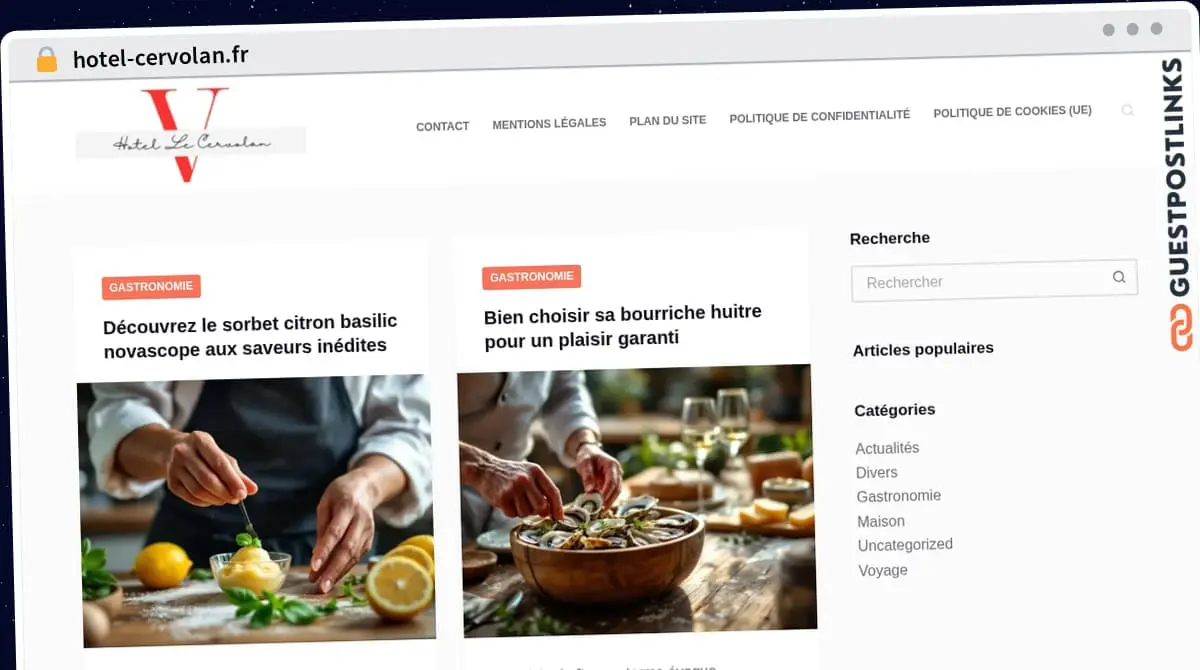The image size is (1200, 670).
Task: Click the Hotel Le Cervolan logo
Action: (x=190, y=136)
